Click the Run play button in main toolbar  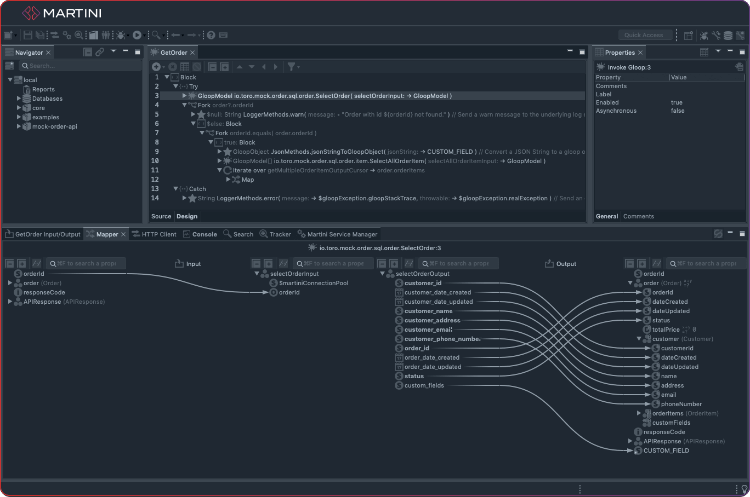pyautogui.click(x=137, y=35)
